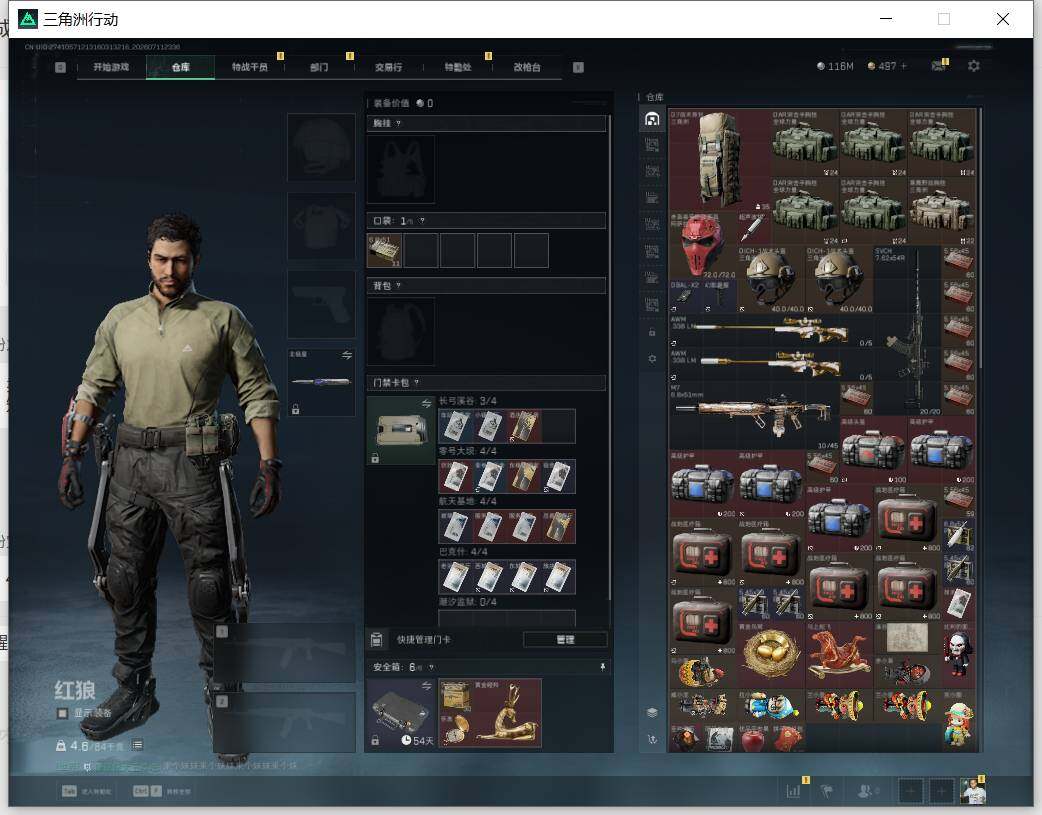Click the empty pistol slot
Image resolution: width=1042 pixels, height=815 pixels.
[321, 304]
